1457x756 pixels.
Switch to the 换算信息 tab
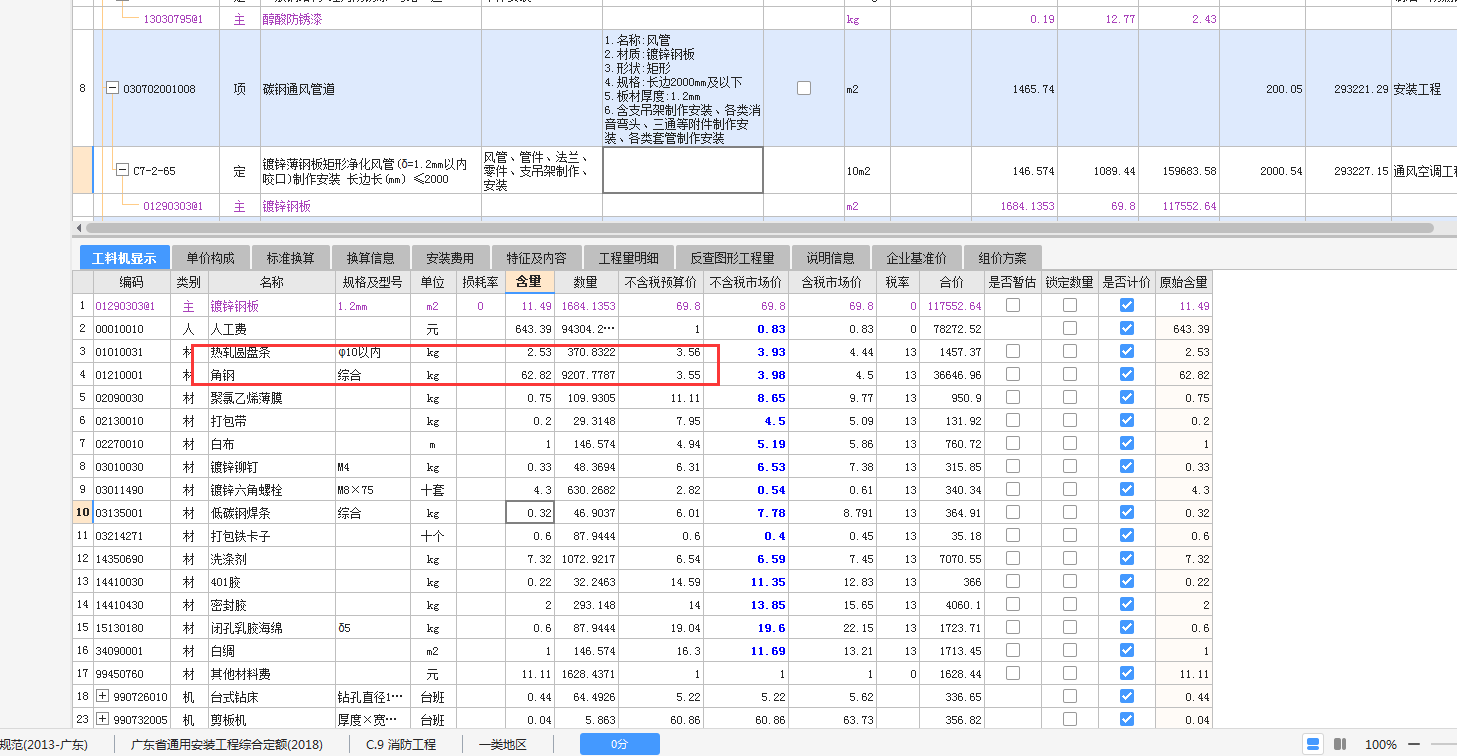[370, 258]
